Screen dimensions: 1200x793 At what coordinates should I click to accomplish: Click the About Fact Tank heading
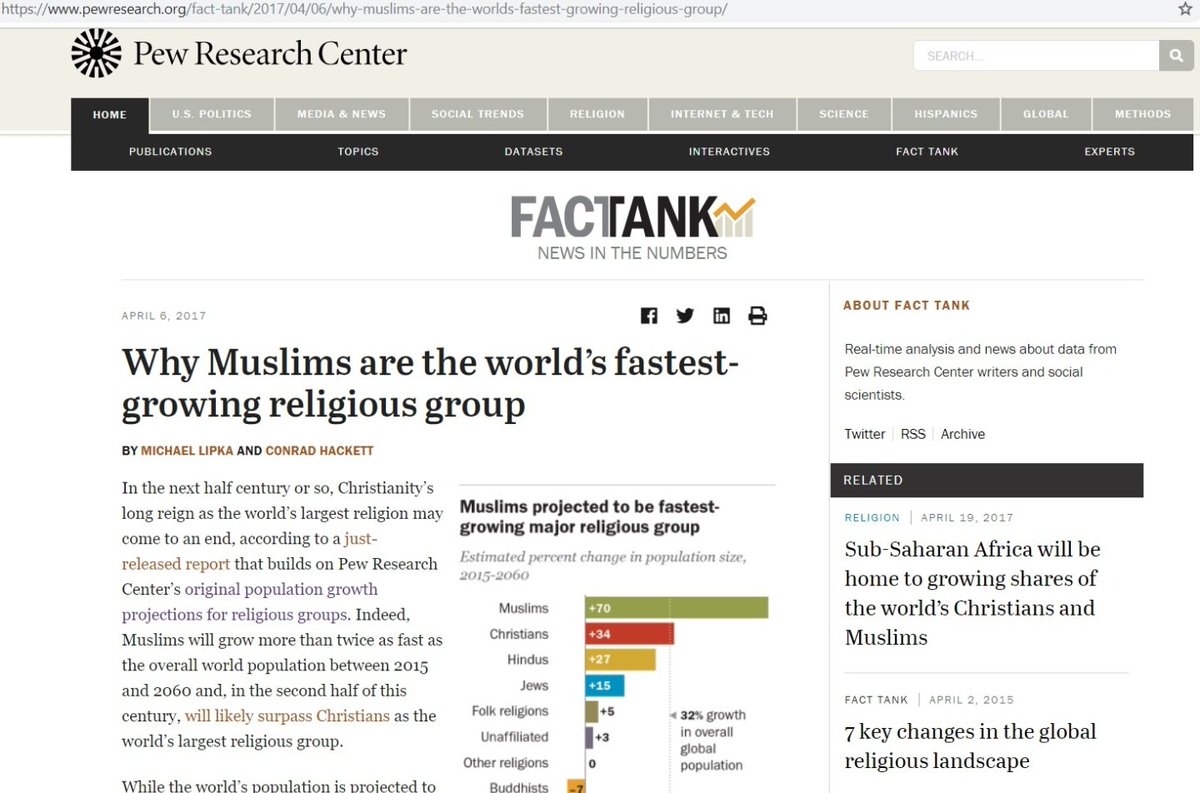tap(907, 305)
